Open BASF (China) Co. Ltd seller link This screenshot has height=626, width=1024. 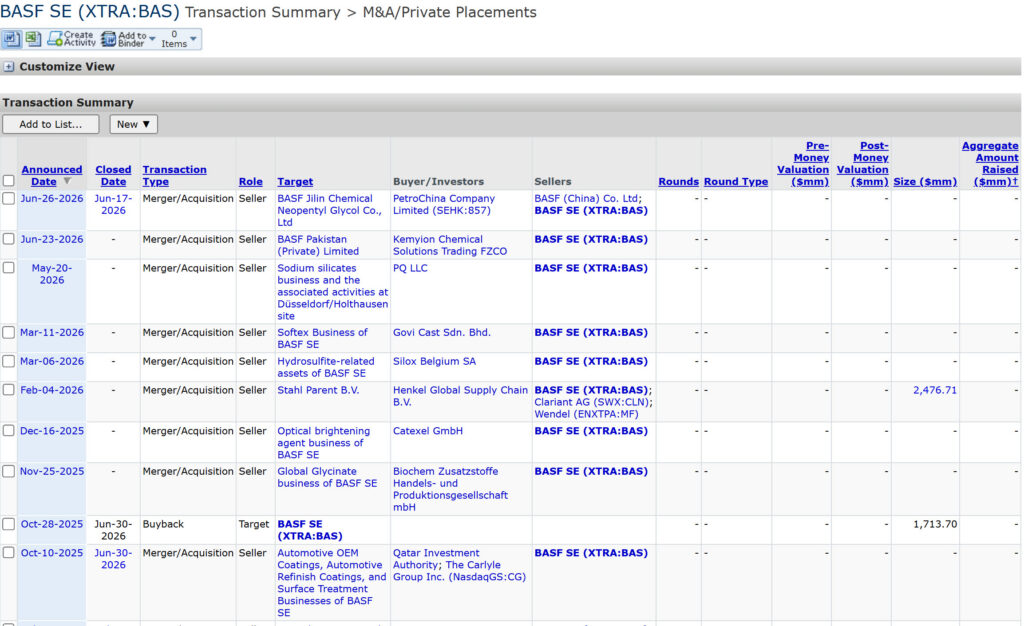pyautogui.click(x=586, y=198)
